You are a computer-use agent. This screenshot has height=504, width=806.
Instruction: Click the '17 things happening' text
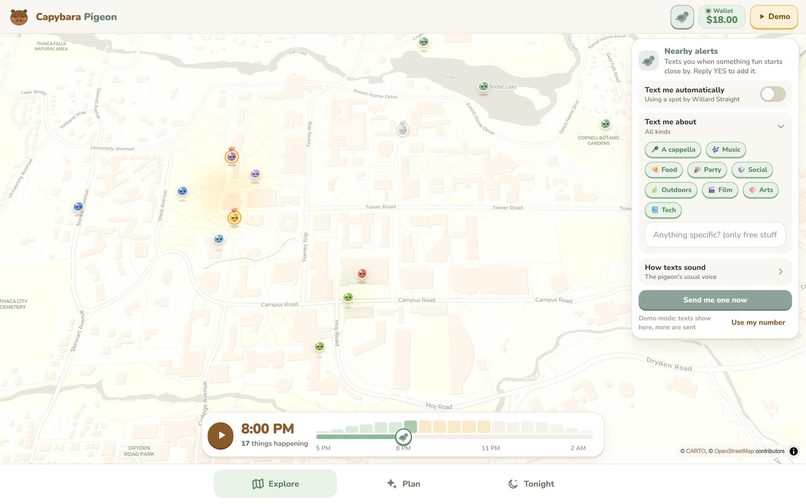(x=274, y=443)
